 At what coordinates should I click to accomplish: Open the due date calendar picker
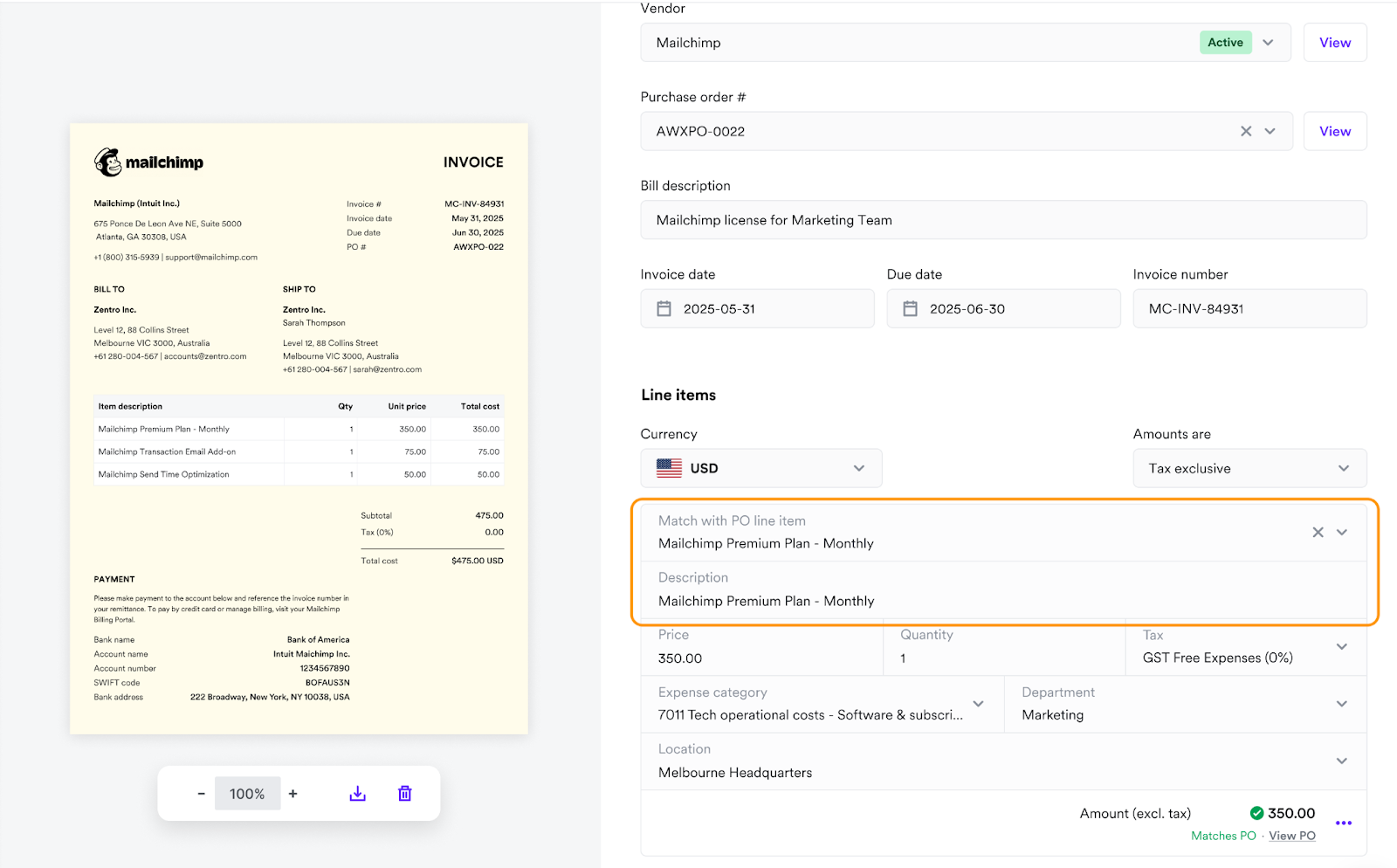tap(911, 309)
